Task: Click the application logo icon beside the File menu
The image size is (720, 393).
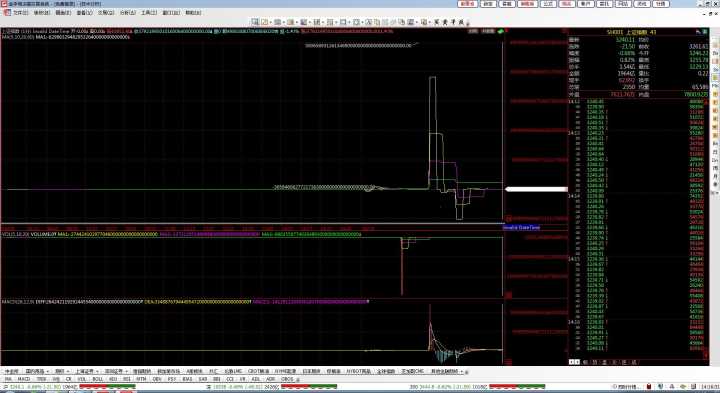Action: (6, 12)
